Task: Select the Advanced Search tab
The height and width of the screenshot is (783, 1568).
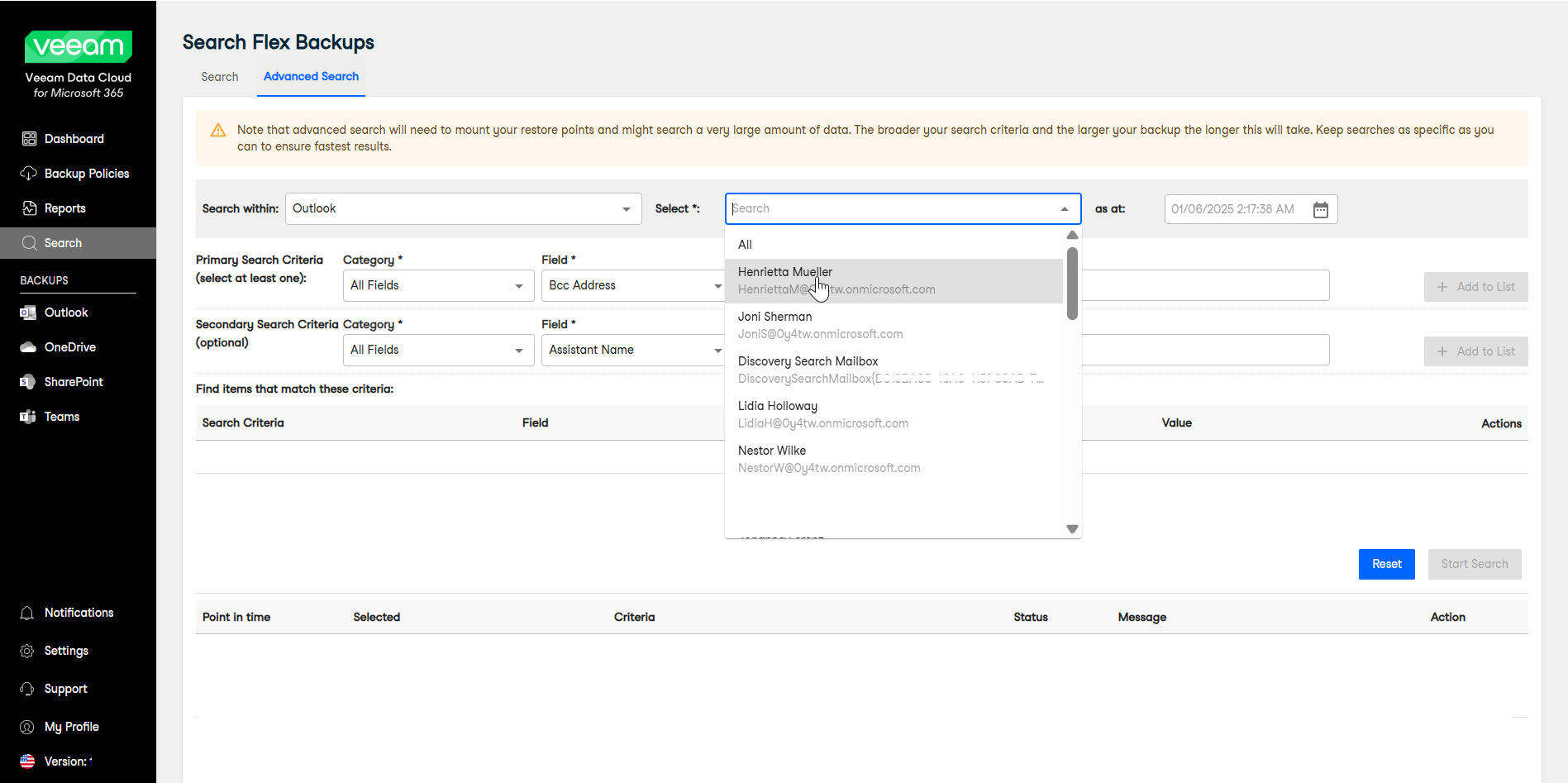Action: (x=311, y=77)
